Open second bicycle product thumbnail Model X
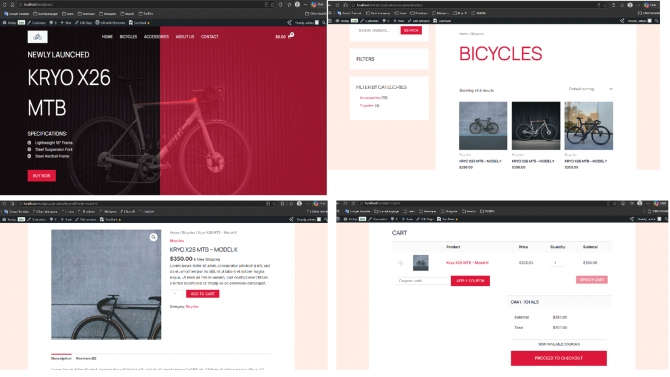This screenshot has width=670, height=377. click(x=536, y=126)
